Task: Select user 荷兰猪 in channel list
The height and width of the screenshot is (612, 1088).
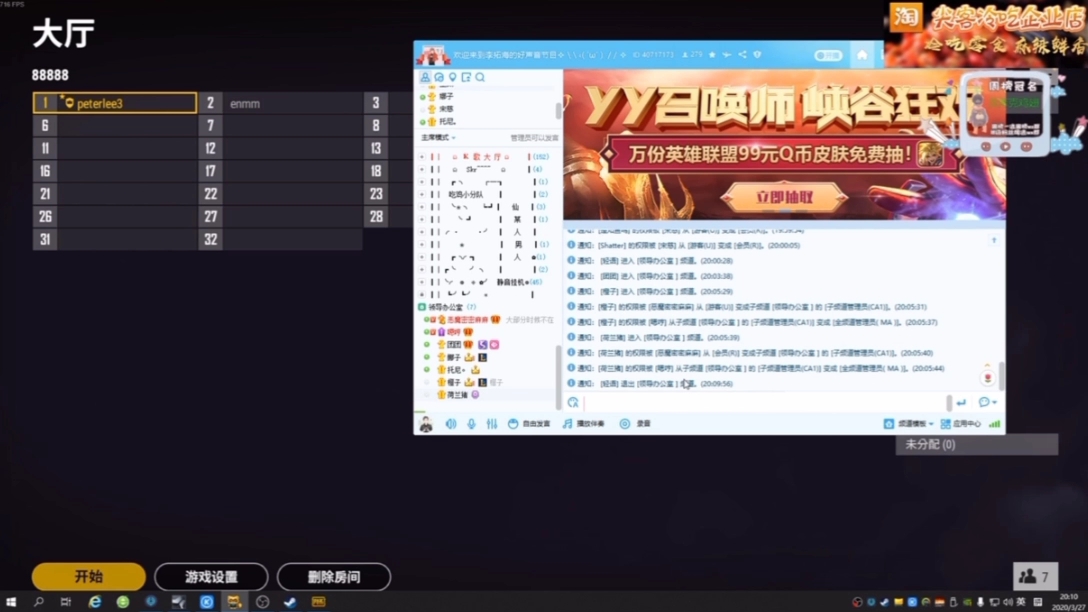Action: tap(457, 395)
